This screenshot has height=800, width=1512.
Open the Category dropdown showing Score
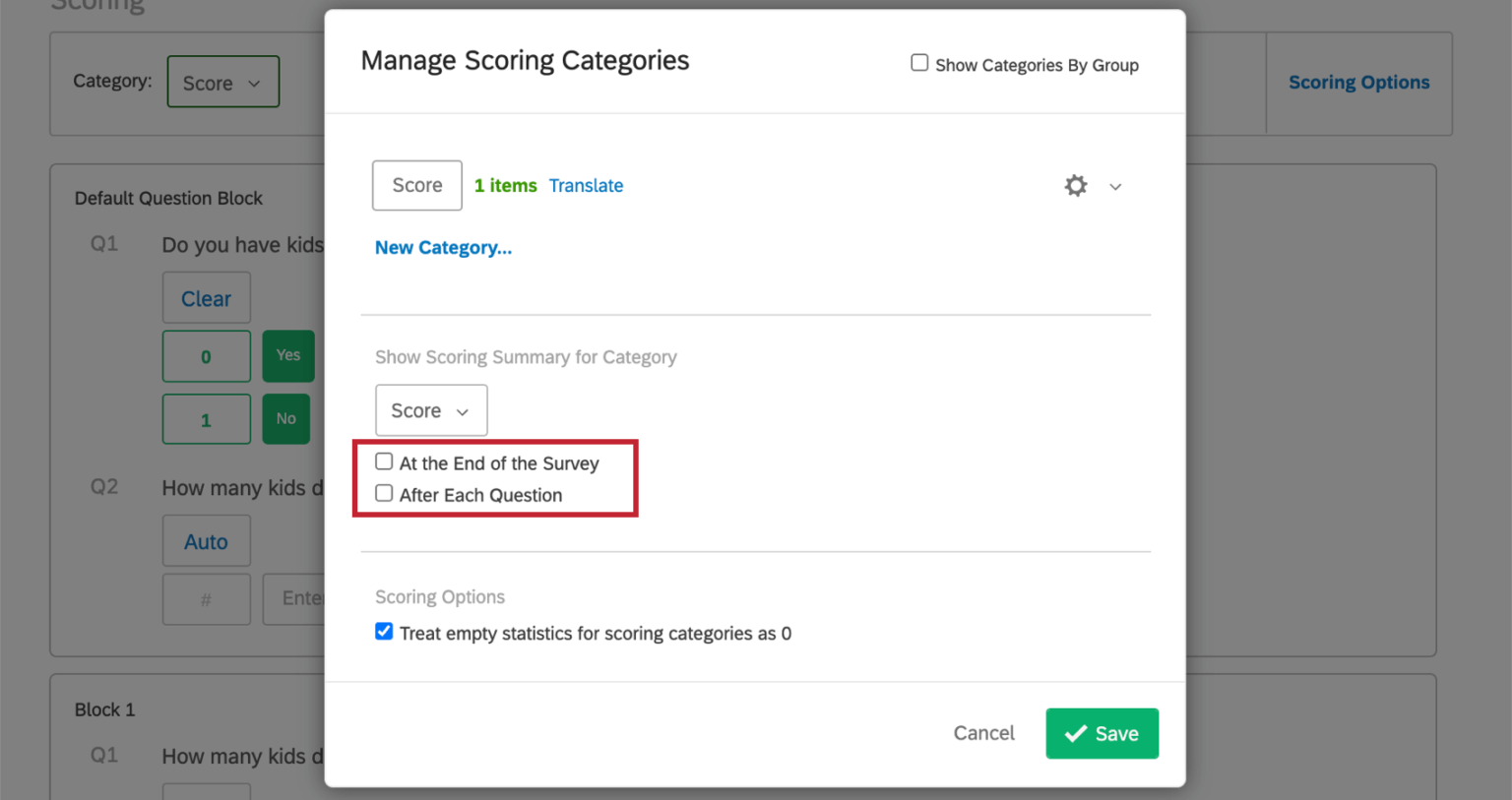coord(222,82)
